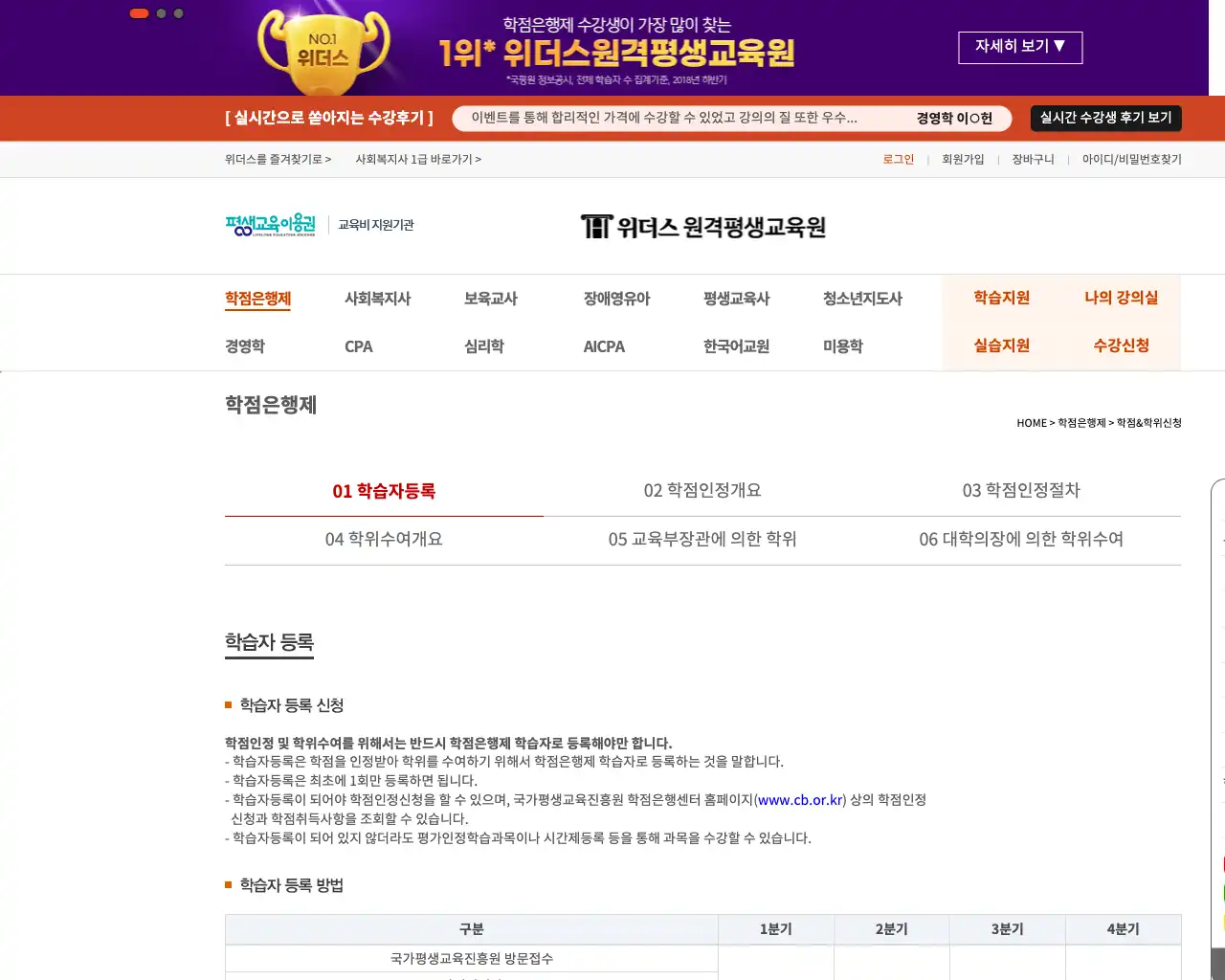Switch to the 01 학습자등록 tab

click(x=384, y=491)
